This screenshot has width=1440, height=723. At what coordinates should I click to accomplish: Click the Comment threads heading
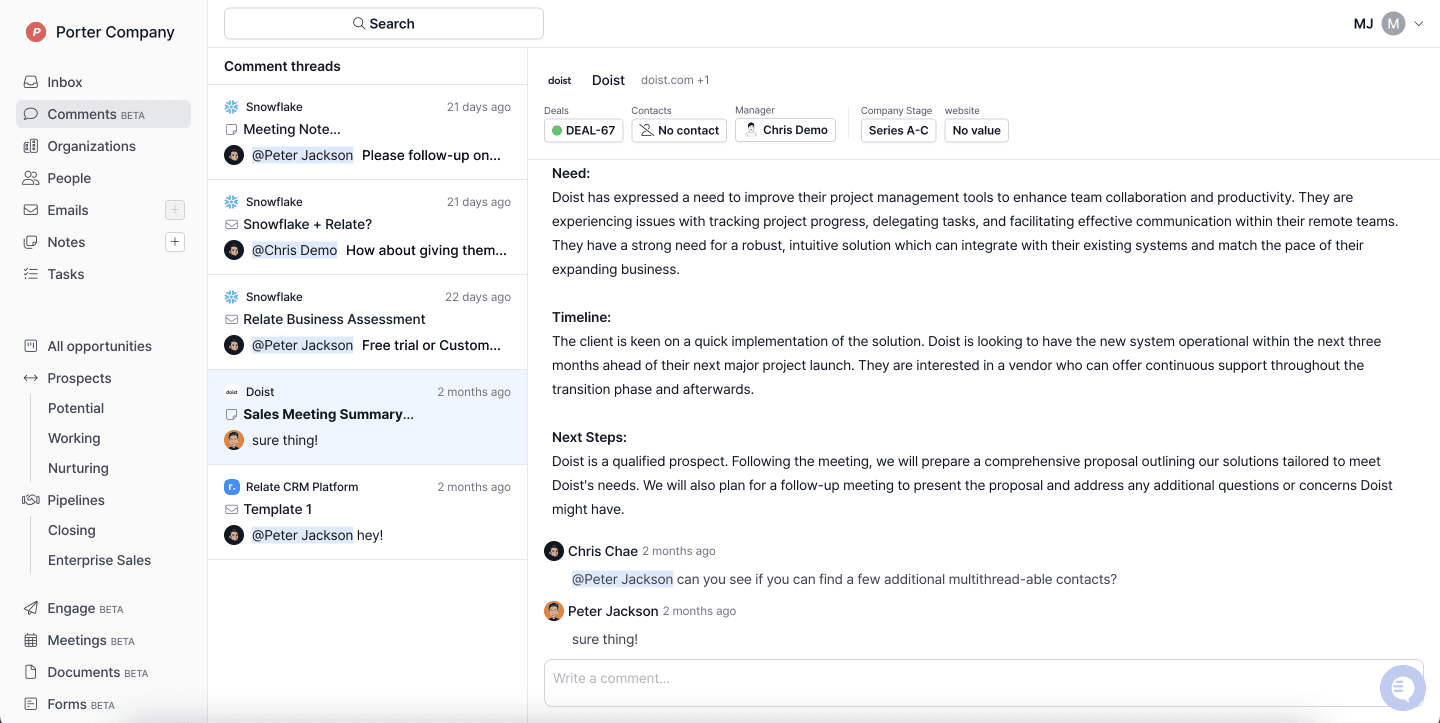(x=282, y=66)
